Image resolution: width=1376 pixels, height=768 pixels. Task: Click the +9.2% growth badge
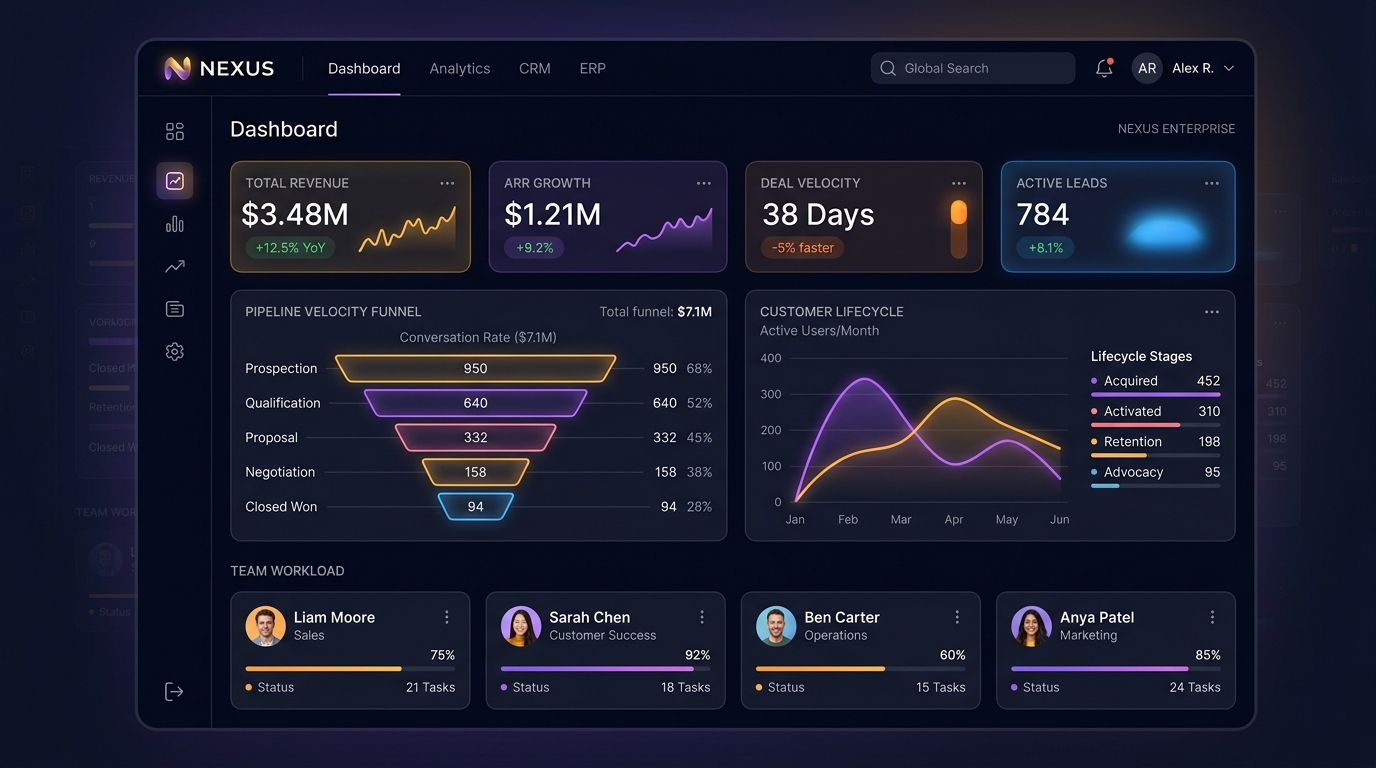click(x=534, y=247)
